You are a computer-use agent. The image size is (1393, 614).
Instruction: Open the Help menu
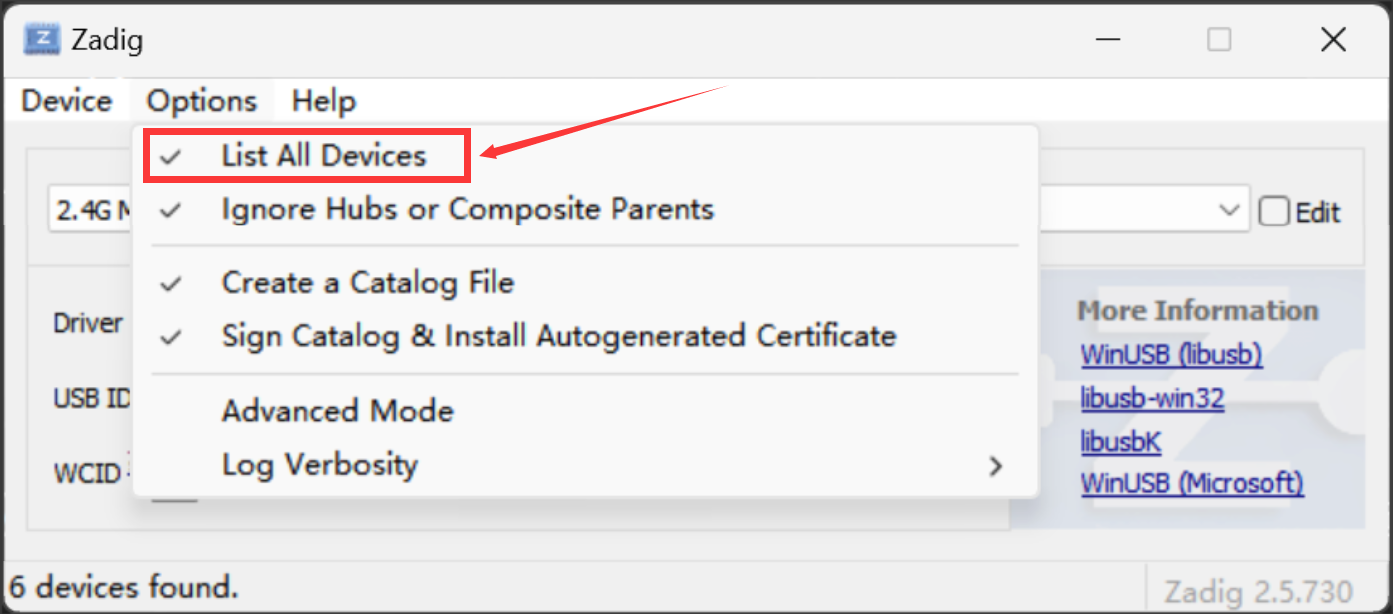[x=323, y=101]
